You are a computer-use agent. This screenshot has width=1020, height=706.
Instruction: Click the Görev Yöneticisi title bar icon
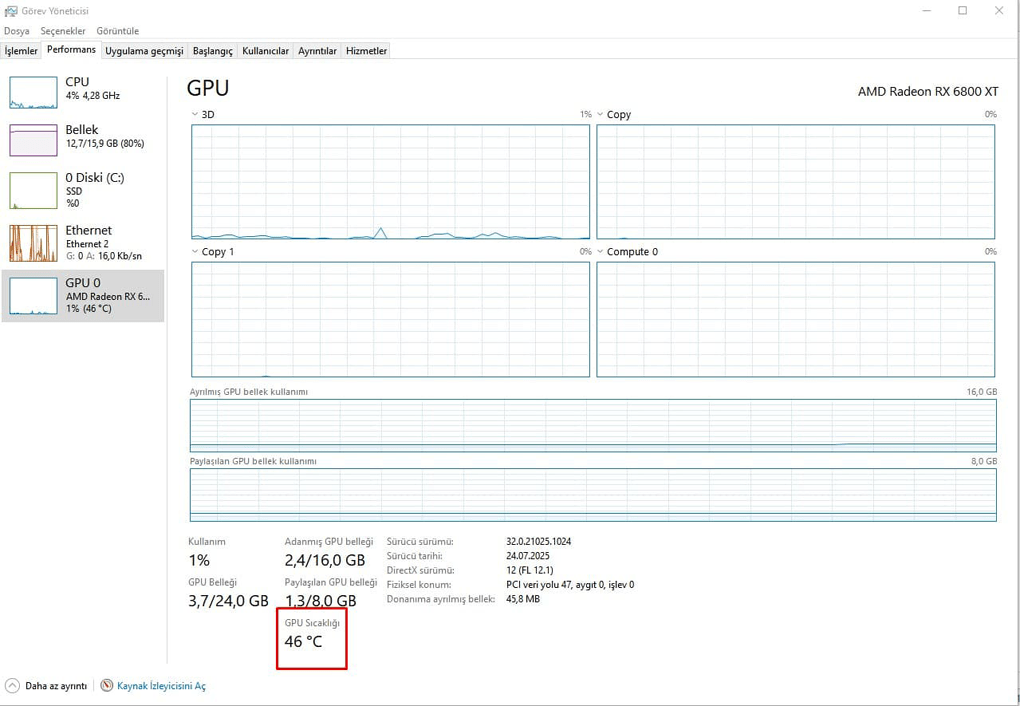tap(10, 11)
